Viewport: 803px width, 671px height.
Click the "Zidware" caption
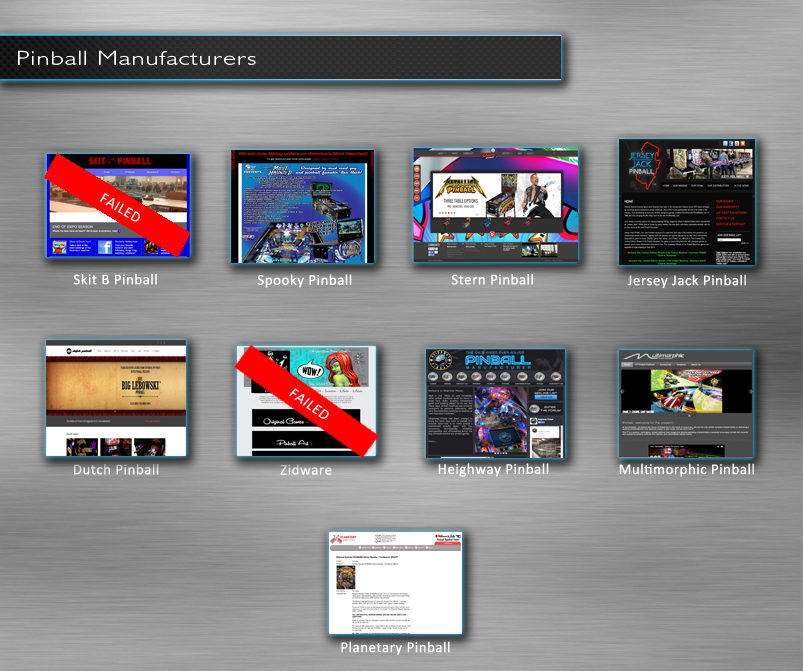tap(306, 470)
